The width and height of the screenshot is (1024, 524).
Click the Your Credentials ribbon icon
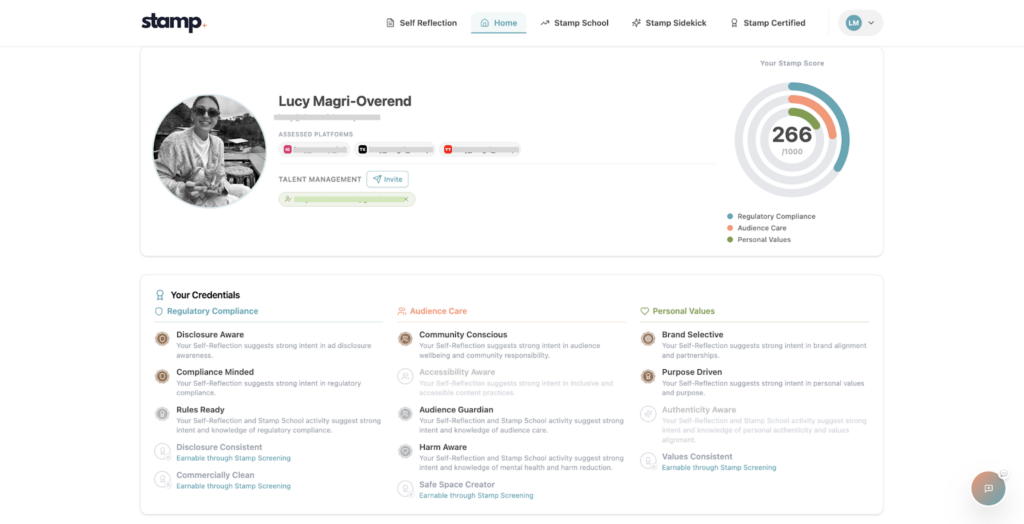click(160, 295)
